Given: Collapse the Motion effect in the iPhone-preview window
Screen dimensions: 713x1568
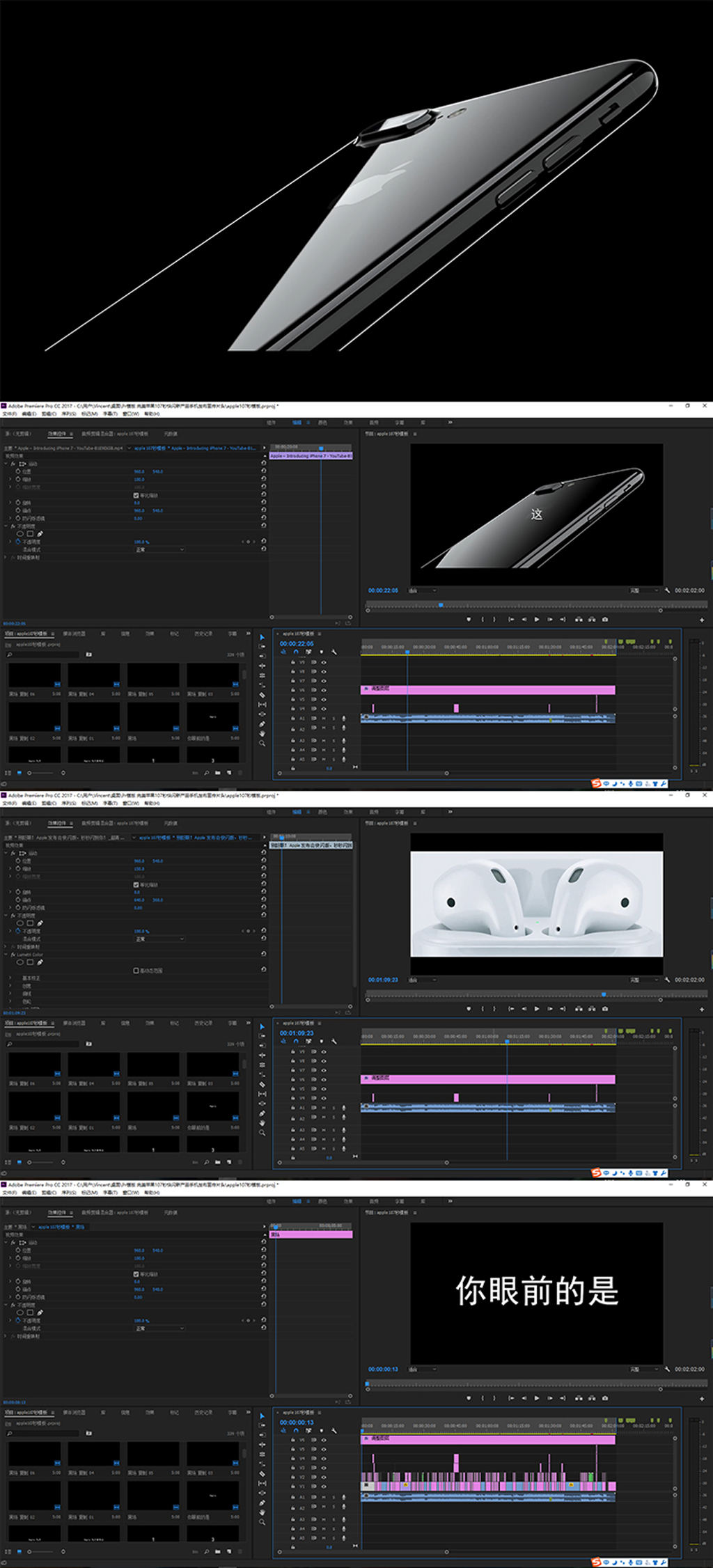Looking at the screenshot, I should point(6,464).
